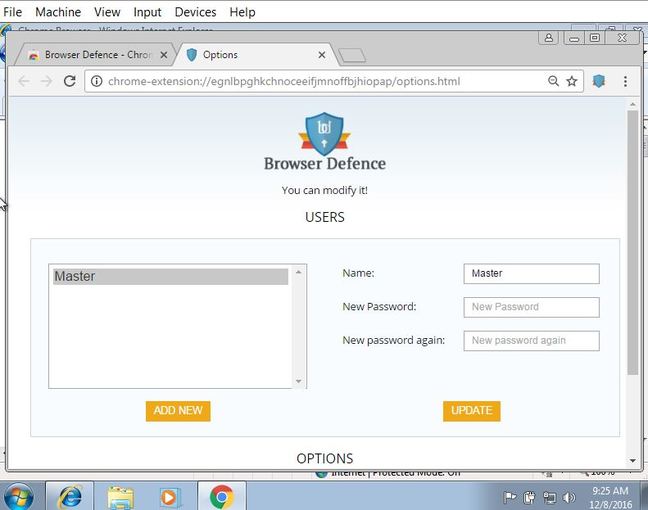The image size is (648, 510).
Task: Click the Browser Defence shield logo
Action: click(324, 134)
